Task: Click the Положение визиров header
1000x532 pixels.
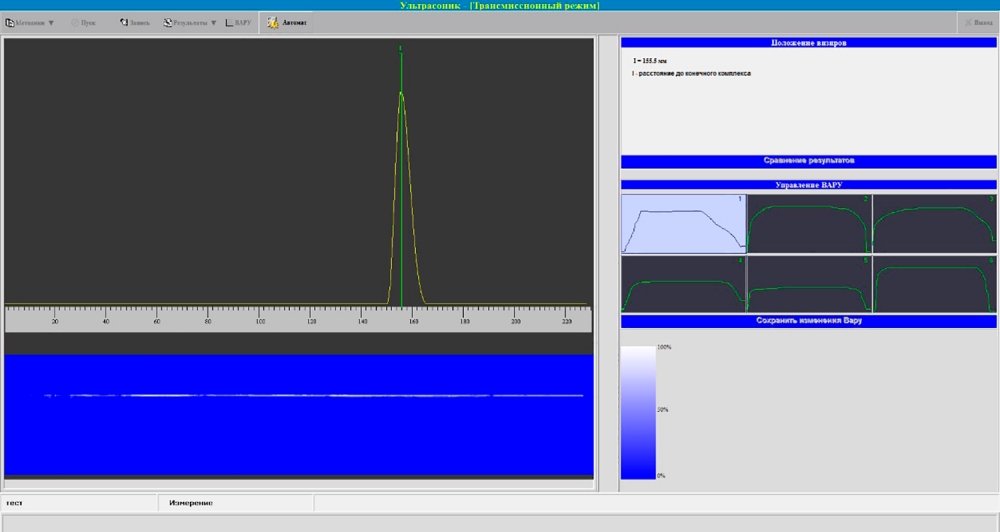Action: click(809, 43)
